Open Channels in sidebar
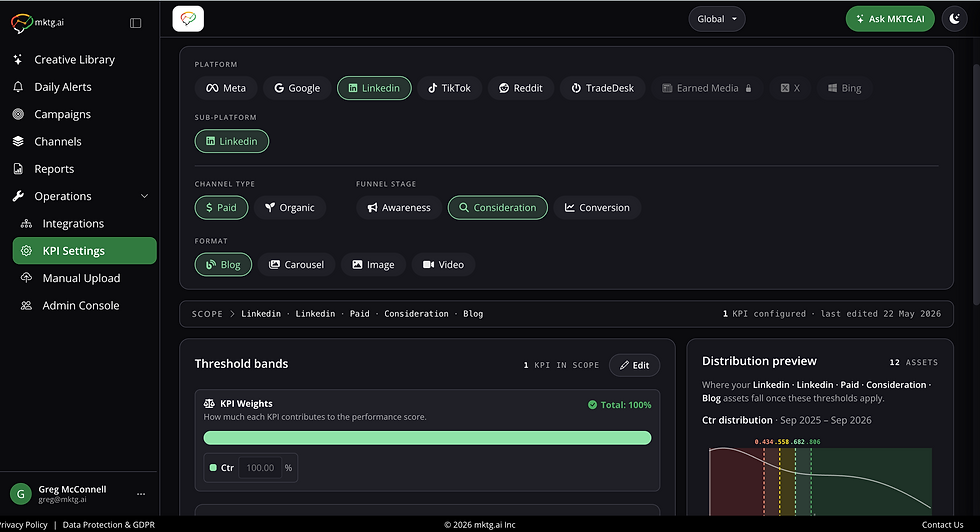980x532 pixels. point(58,141)
